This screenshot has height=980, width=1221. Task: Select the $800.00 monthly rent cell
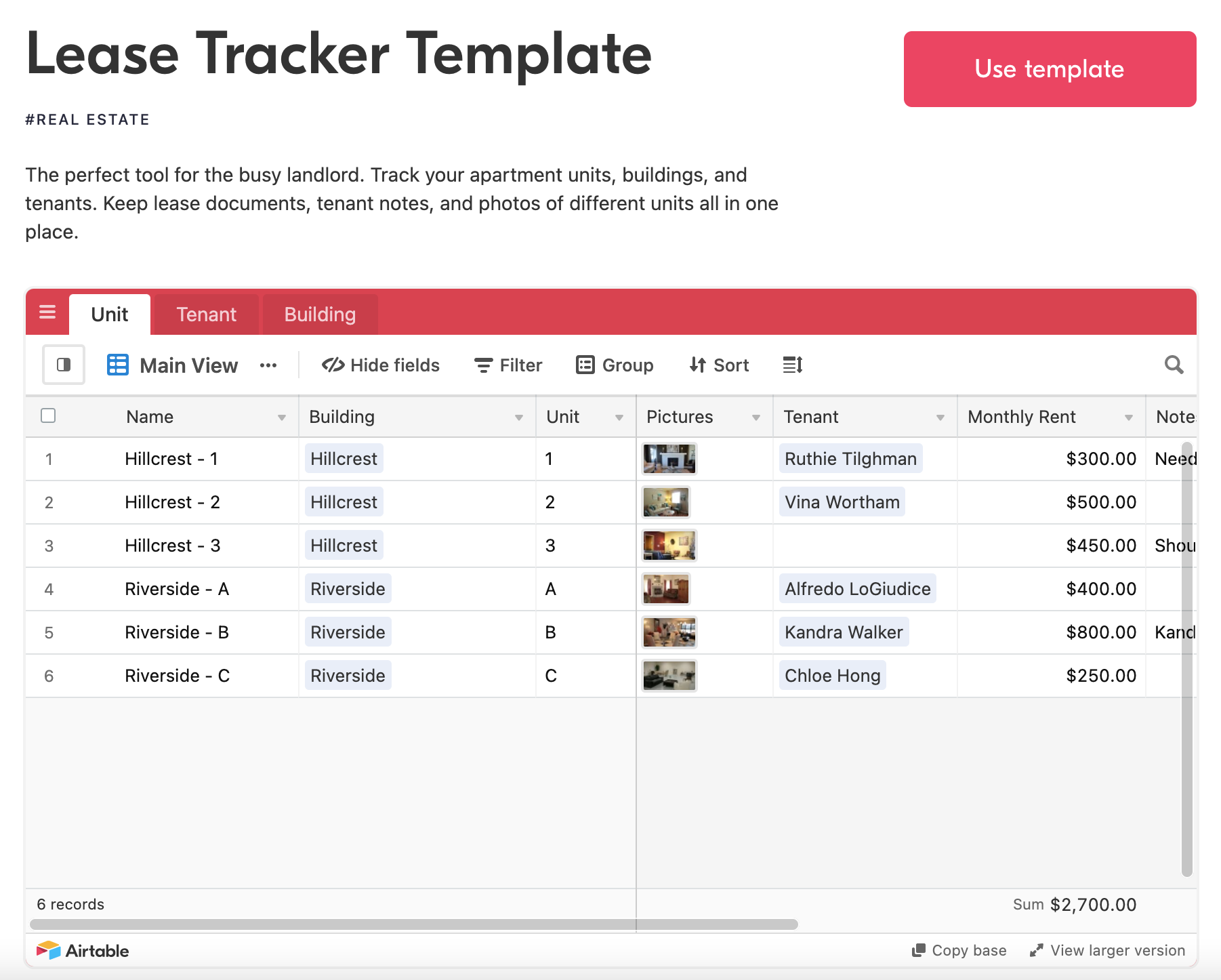(1052, 632)
